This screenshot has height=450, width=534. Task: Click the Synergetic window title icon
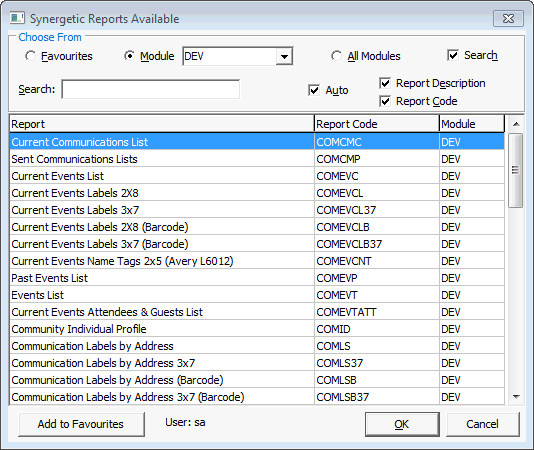click(17, 18)
